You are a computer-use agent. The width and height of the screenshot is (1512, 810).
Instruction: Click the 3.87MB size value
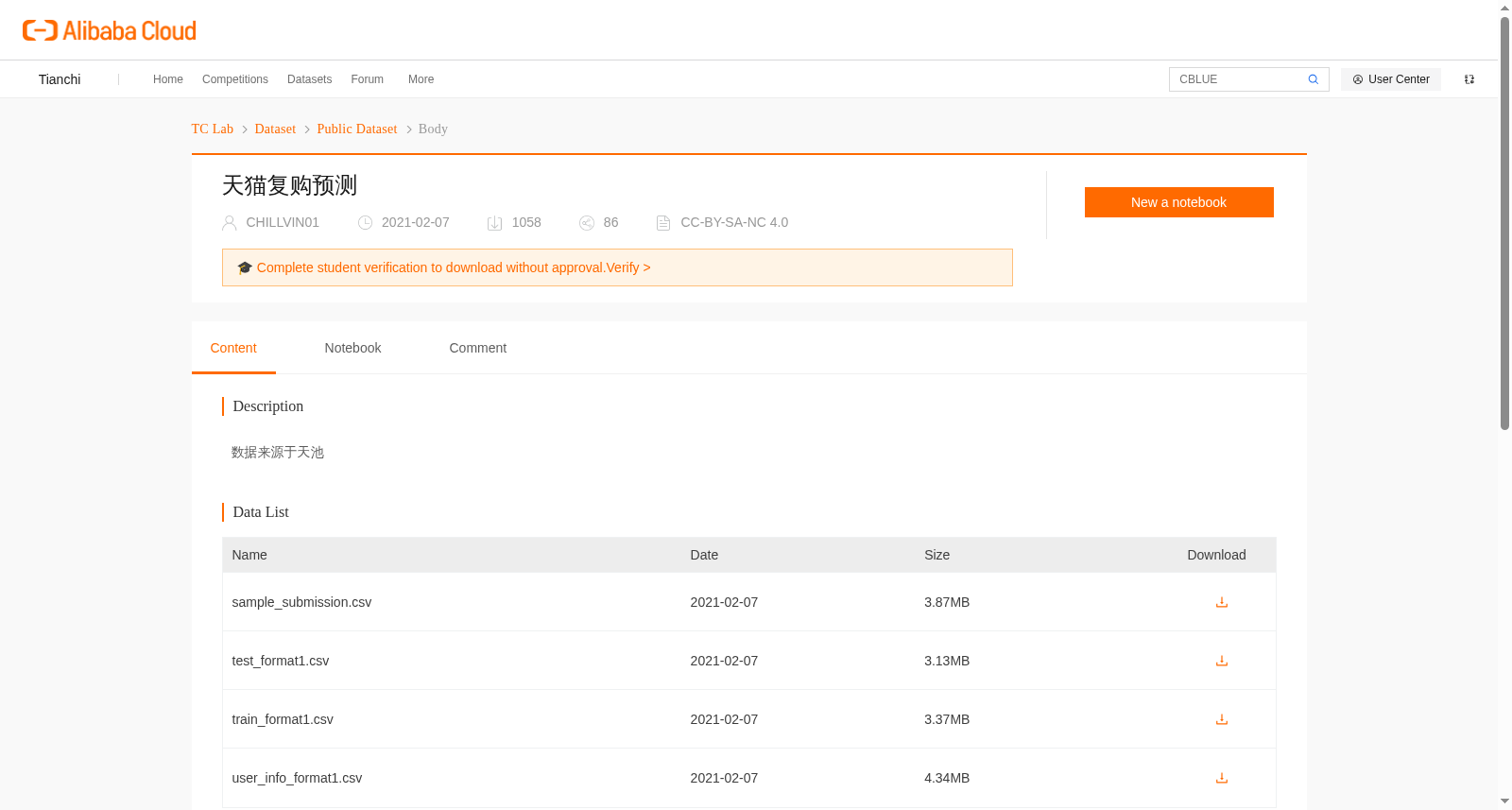point(947,602)
